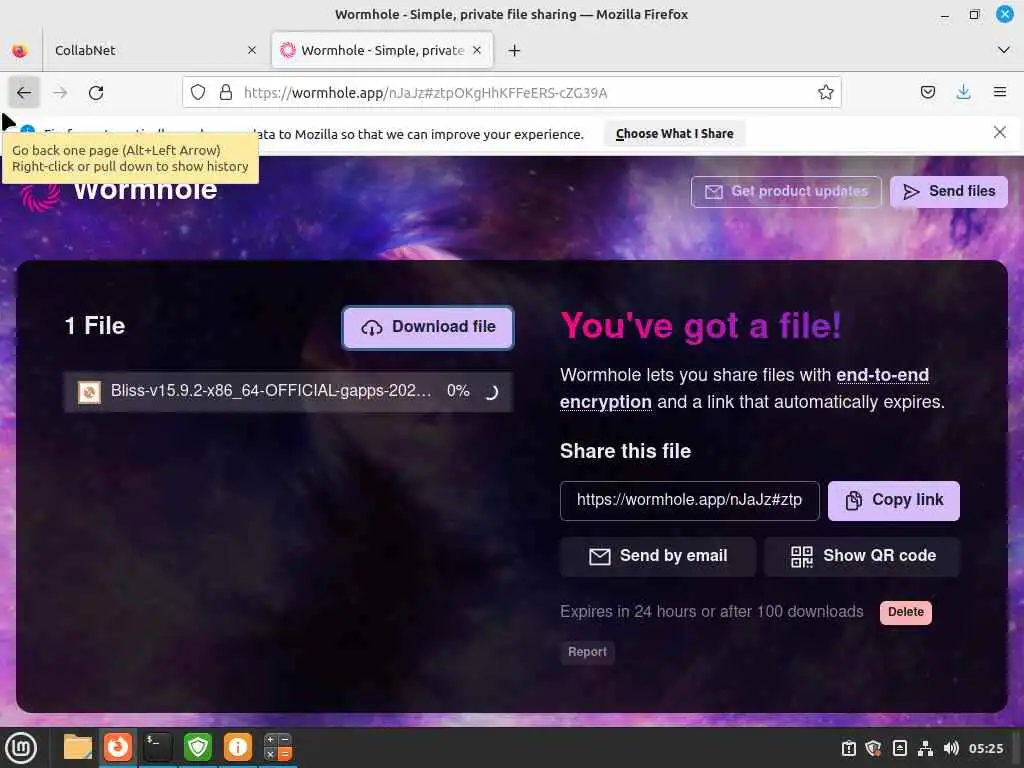The height and width of the screenshot is (768, 1024).
Task: Open the Linux Mint start menu
Action: point(22,748)
